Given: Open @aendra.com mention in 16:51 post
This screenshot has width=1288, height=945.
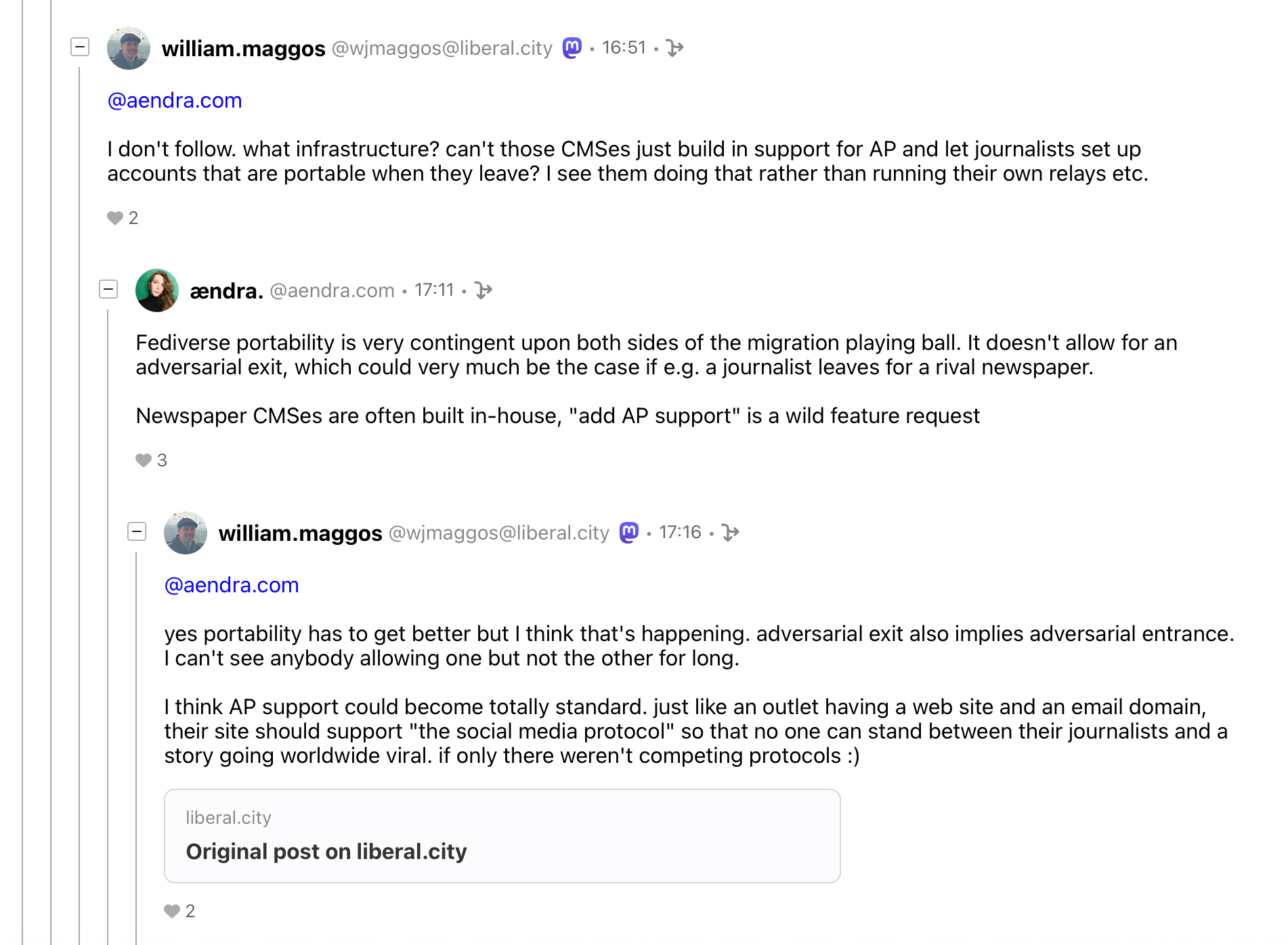Looking at the screenshot, I should (175, 100).
